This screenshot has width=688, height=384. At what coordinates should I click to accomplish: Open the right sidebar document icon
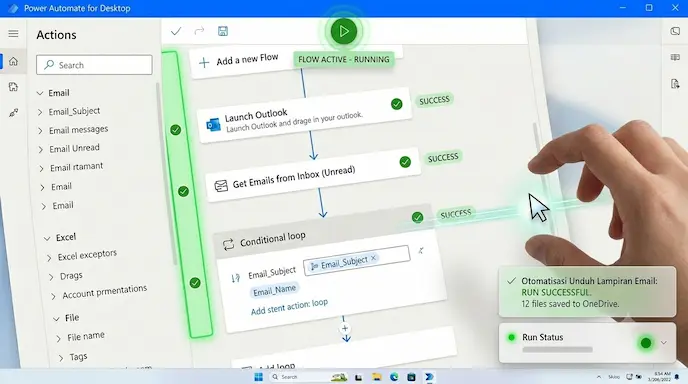tap(675, 83)
